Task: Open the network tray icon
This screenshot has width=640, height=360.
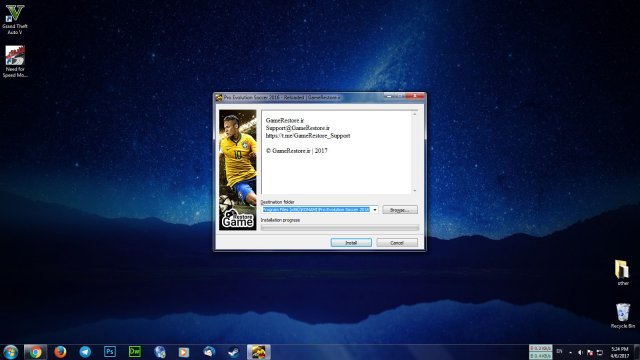Action: [600, 352]
